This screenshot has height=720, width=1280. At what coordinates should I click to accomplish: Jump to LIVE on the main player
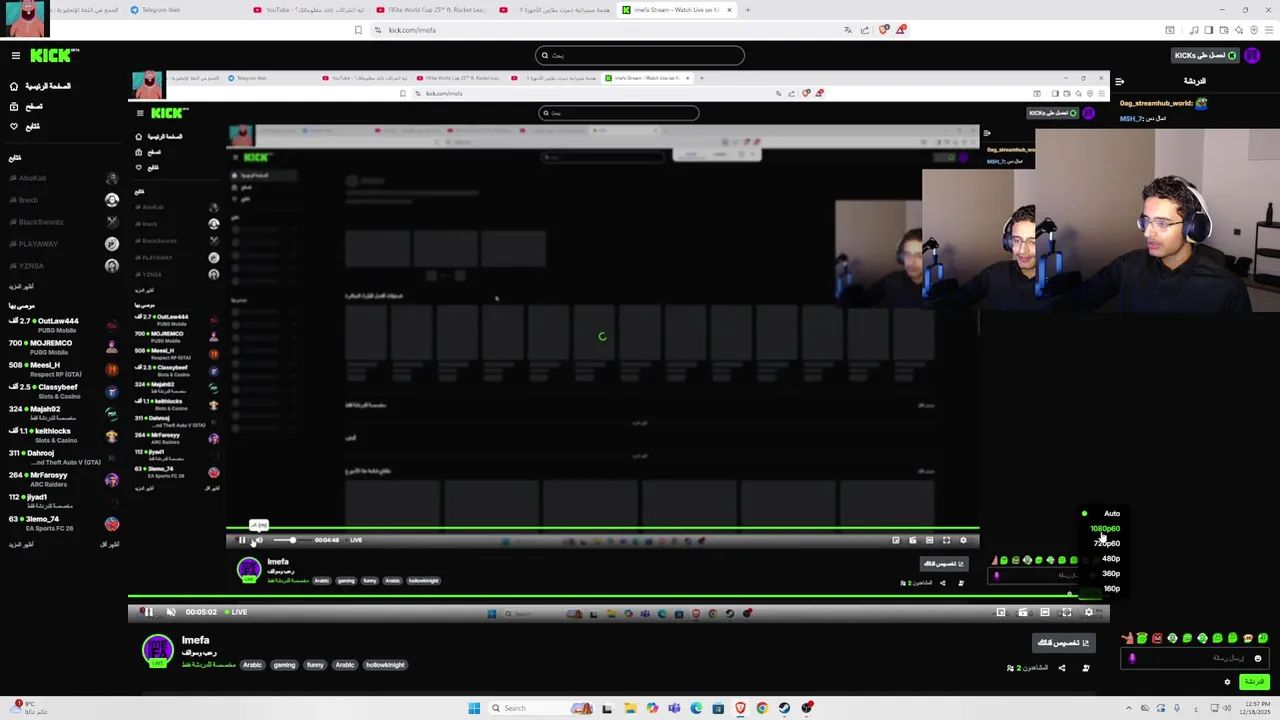237,612
